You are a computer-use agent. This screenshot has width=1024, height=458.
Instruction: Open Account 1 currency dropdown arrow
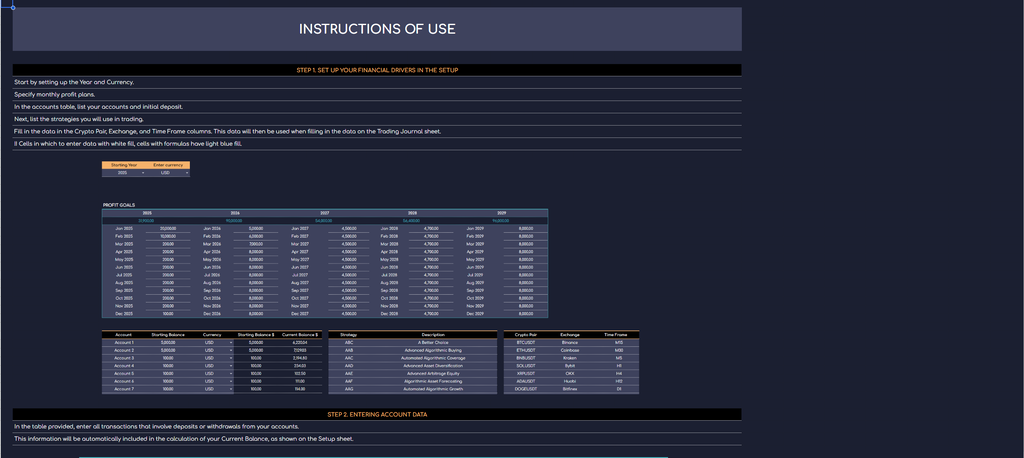point(231,342)
